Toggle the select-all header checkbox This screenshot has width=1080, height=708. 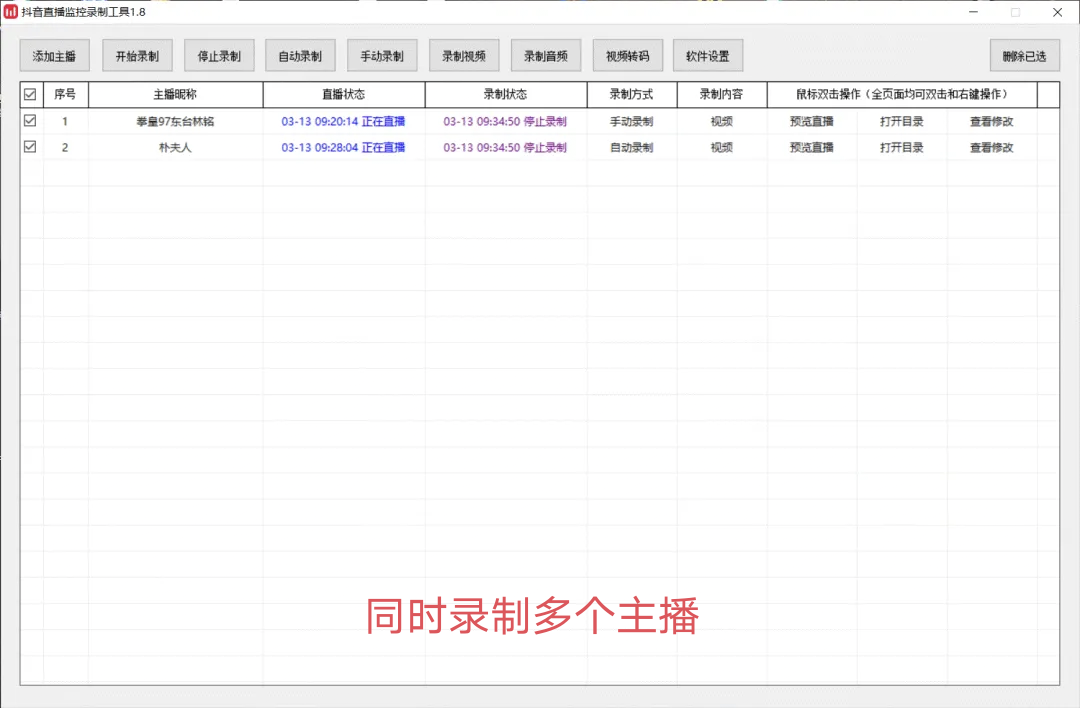click(x=30, y=94)
